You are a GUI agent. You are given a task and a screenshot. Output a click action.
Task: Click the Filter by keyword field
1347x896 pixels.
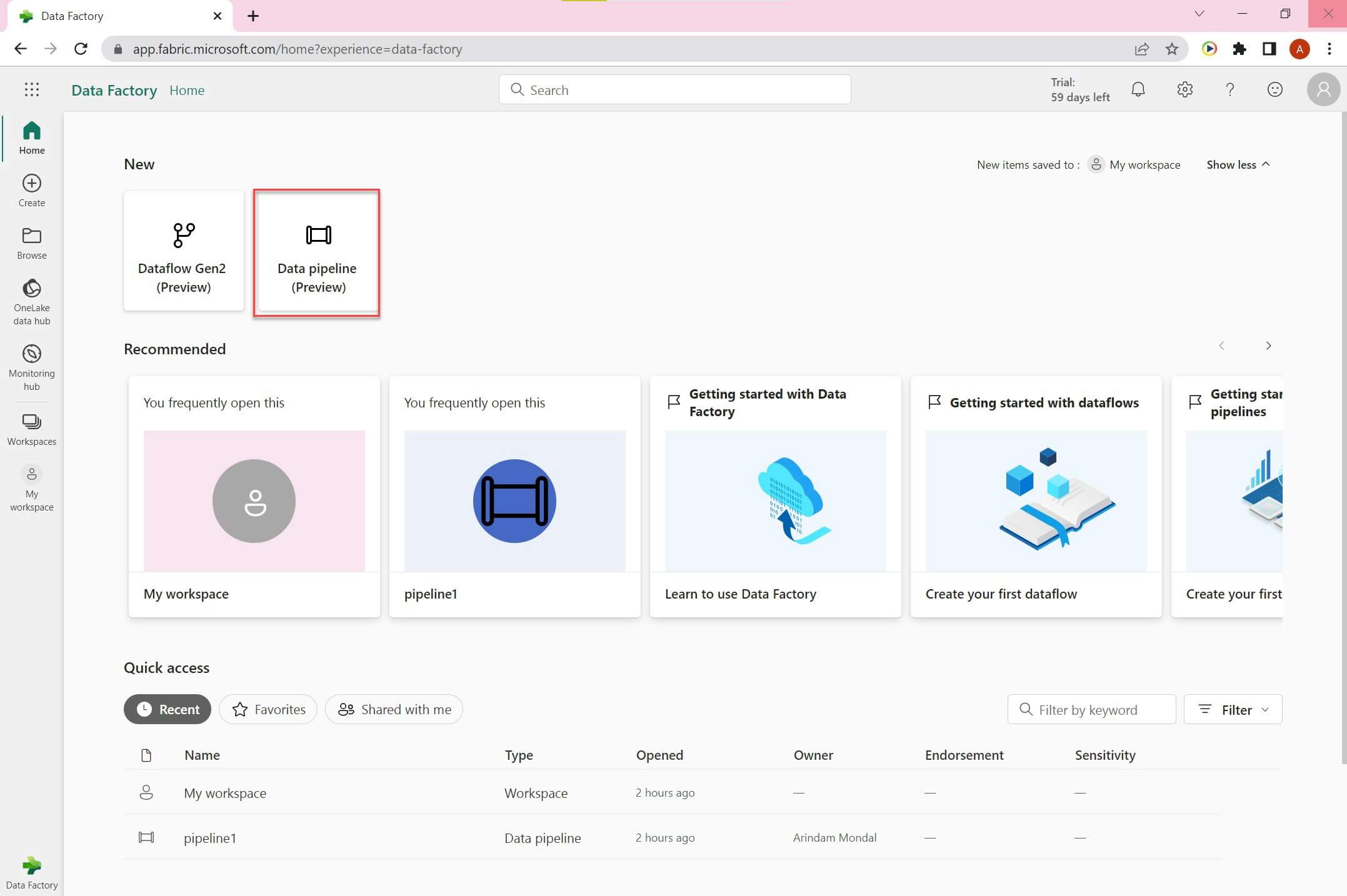[x=1091, y=709]
